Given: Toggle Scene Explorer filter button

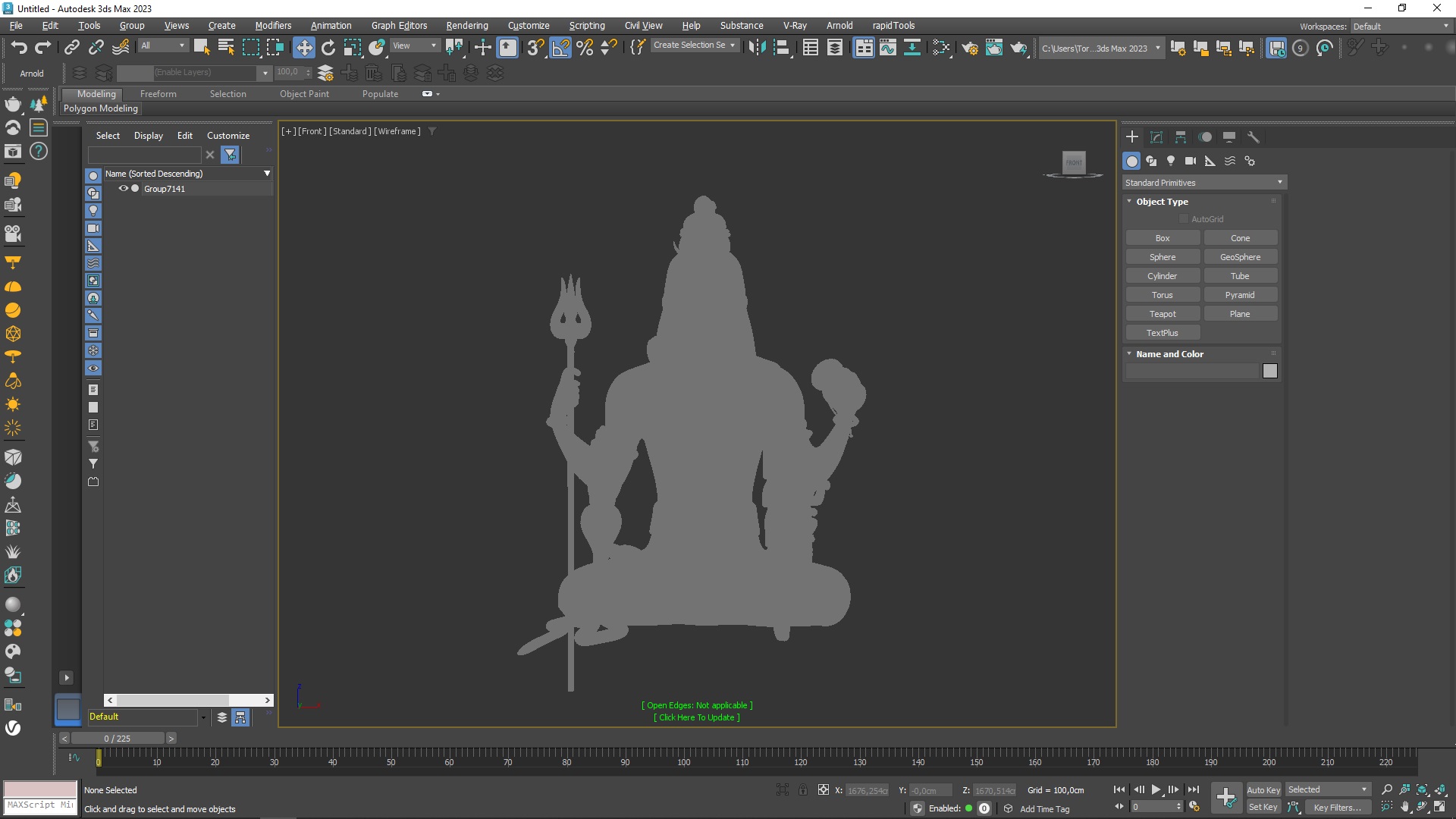Looking at the screenshot, I should 231,155.
